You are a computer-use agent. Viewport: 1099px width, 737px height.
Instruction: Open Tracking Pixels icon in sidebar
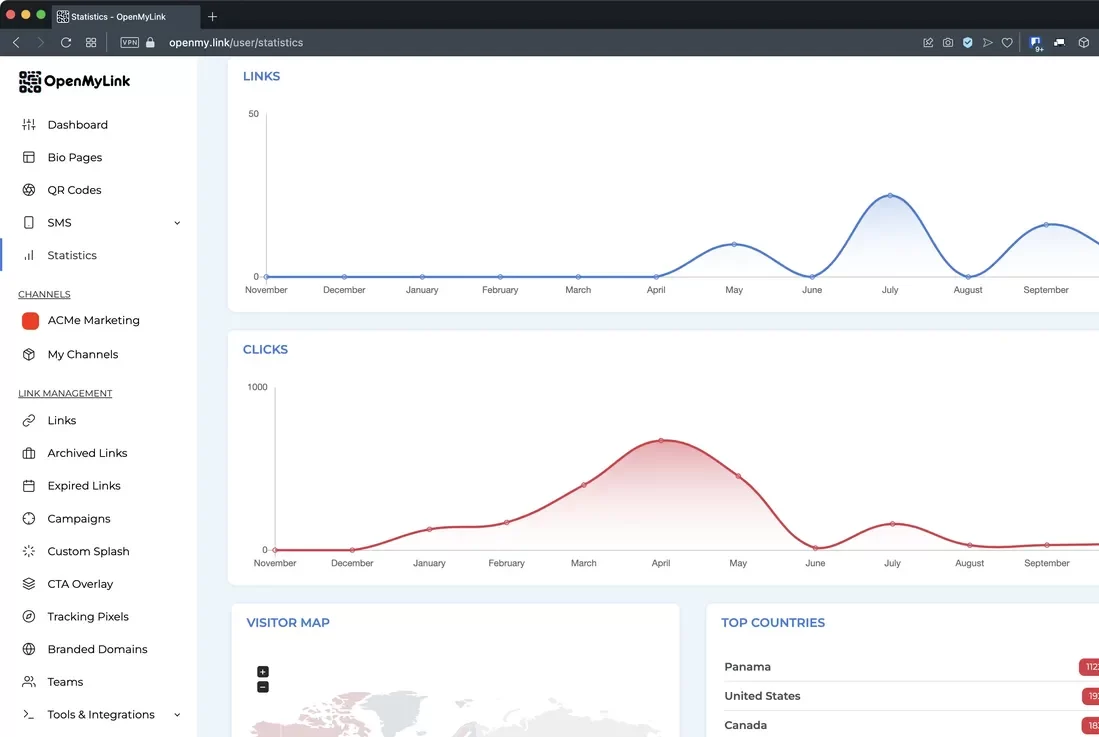coord(29,617)
